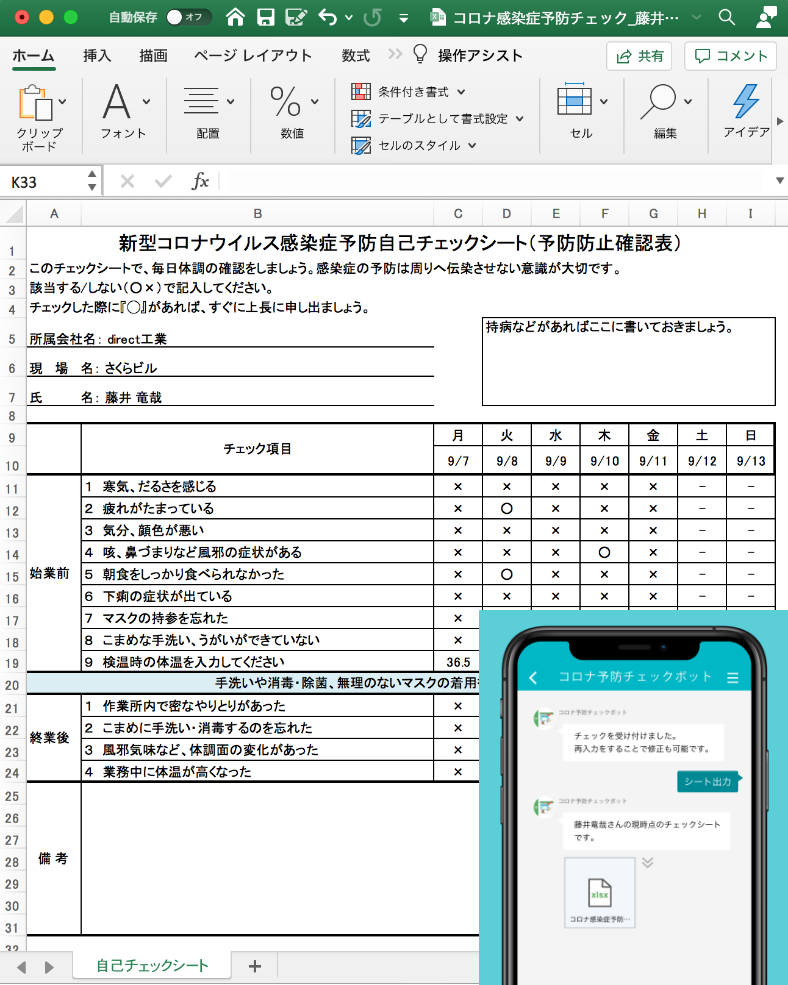Image resolution: width=788 pixels, height=985 pixels.
Task: Click the 共有 share button
Action: point(639,56)
